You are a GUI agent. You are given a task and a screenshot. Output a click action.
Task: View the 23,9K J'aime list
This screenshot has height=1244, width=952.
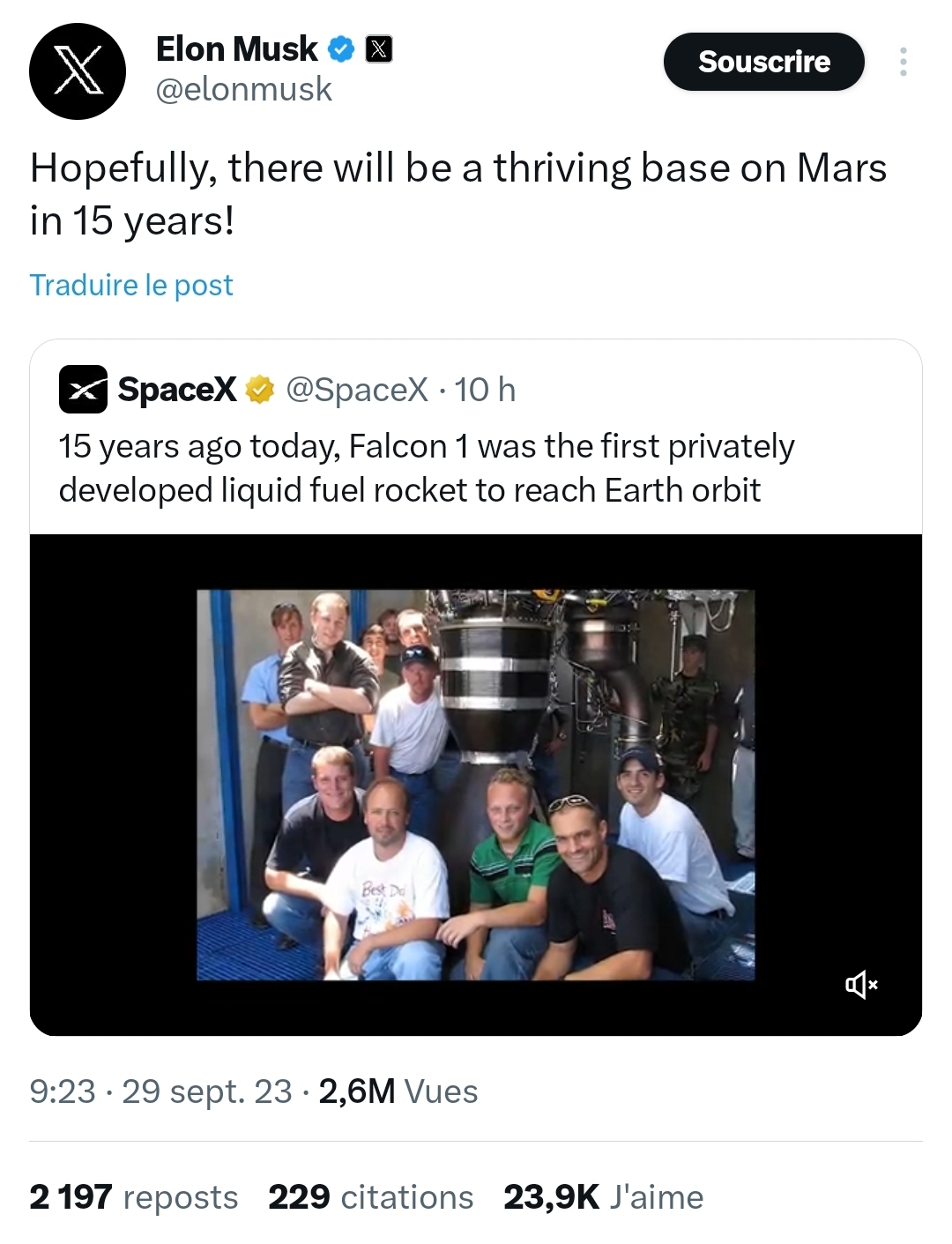(x=603, y=1197)
